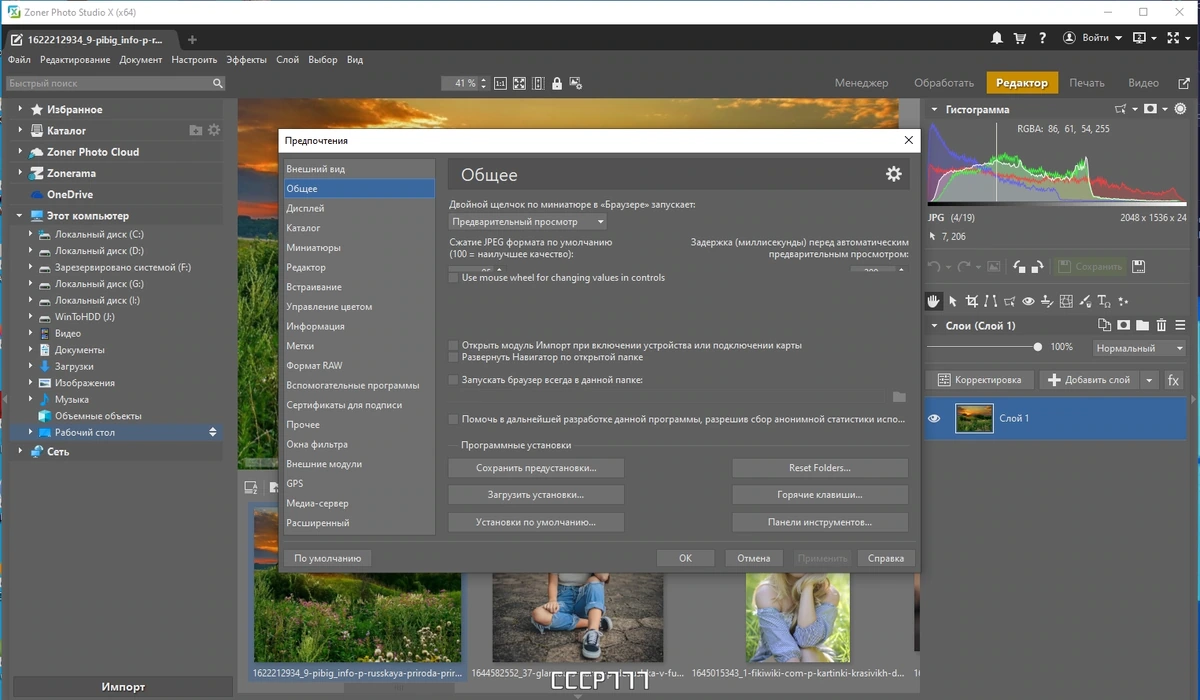This screenshot has height=700, width=1200.
Task: Switch to the Менеджер tab
Action: pyautogui.click(x=861, y=83)
